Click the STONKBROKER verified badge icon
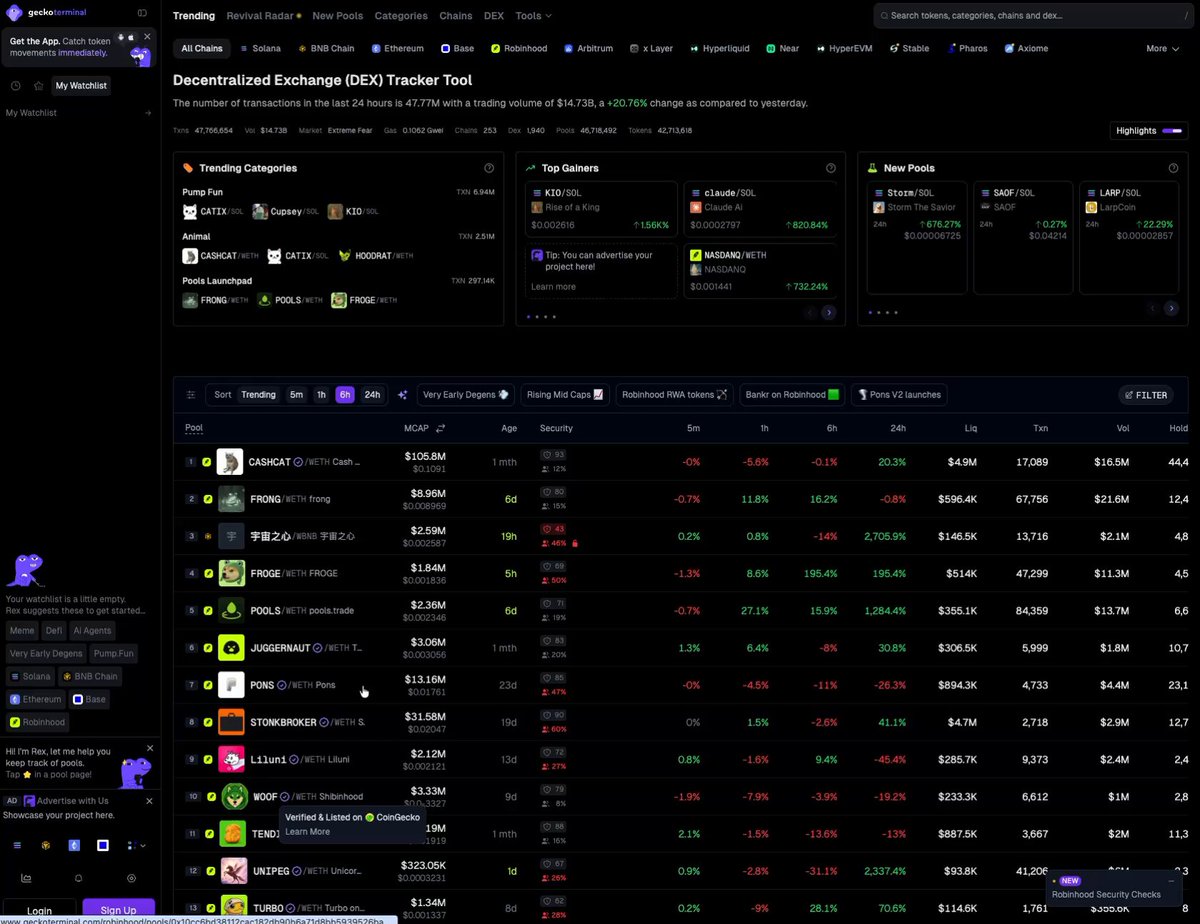 click(325, 722)
